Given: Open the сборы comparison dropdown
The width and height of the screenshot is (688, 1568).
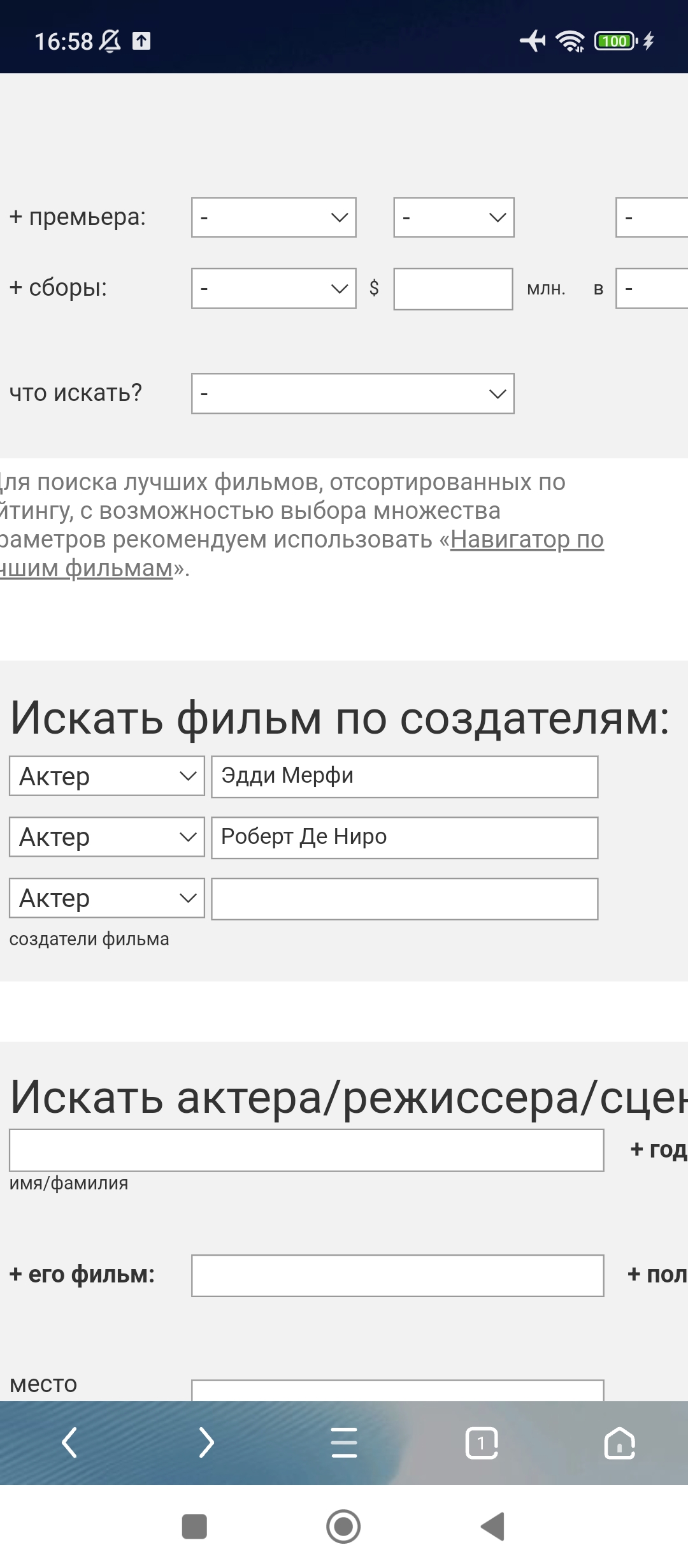Looking at the screenshot, I should coord(274,288).
